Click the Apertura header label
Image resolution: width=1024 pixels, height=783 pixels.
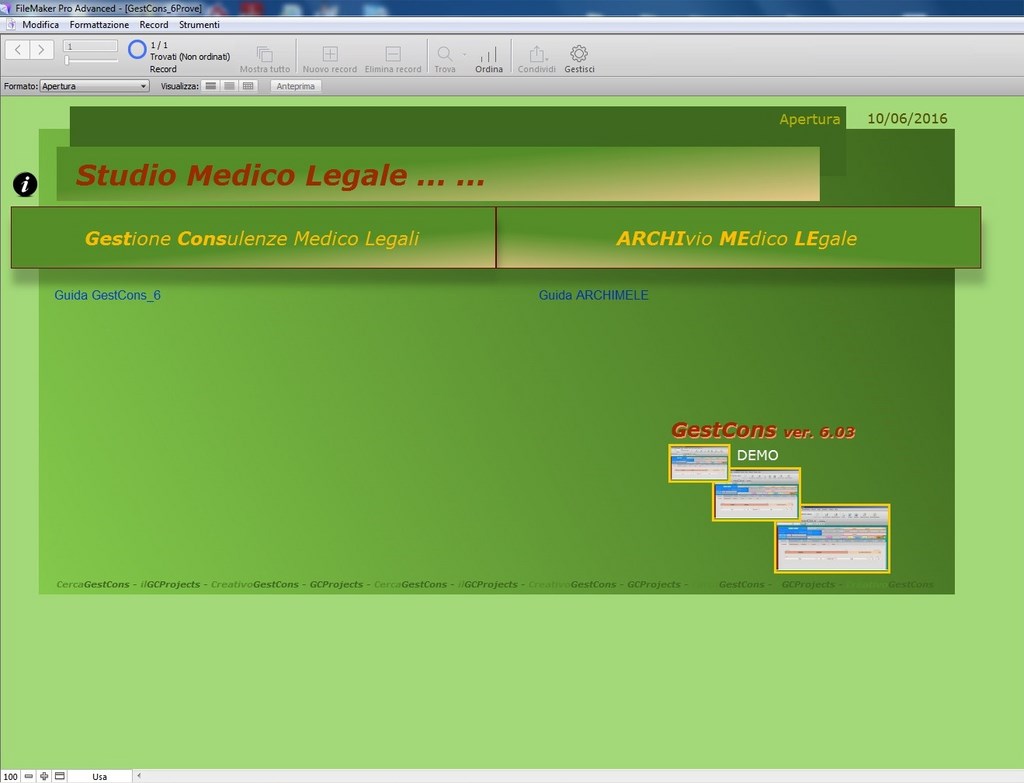(x=810, y=119)
